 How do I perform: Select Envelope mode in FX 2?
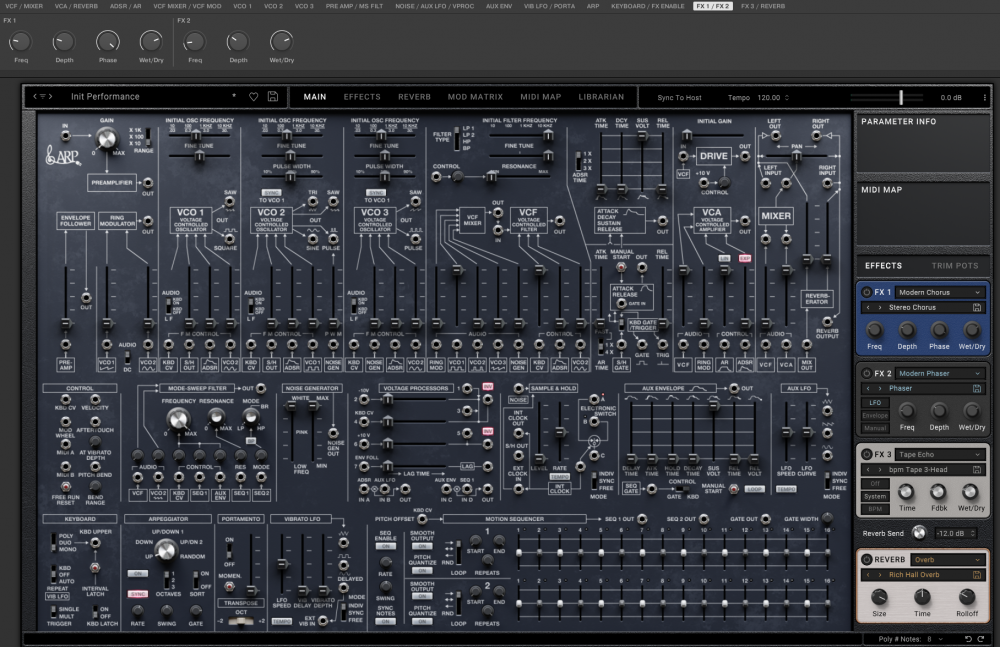tap(875, 415)
